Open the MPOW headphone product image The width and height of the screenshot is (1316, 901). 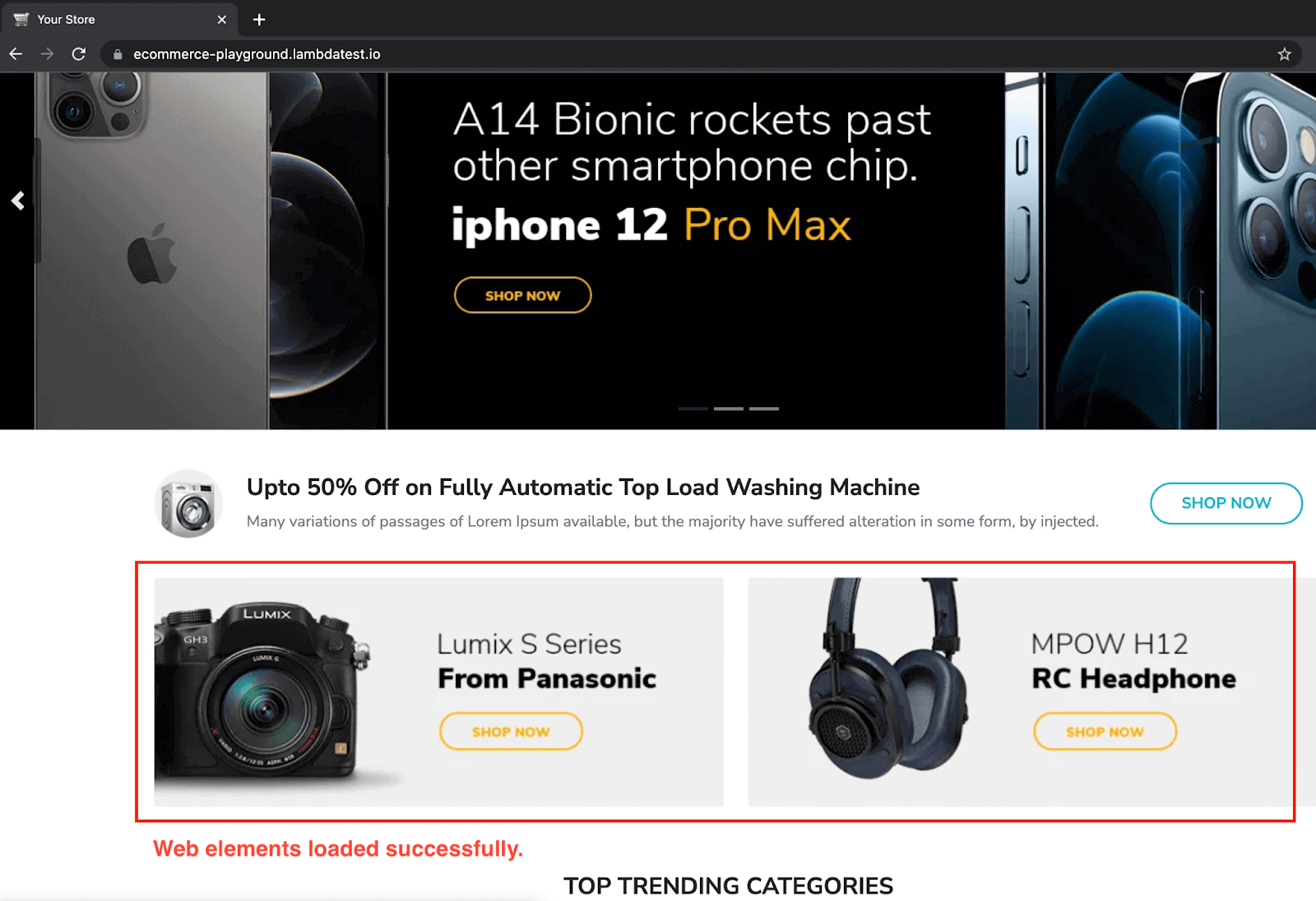pyautogui.click(x=890, y=679)
